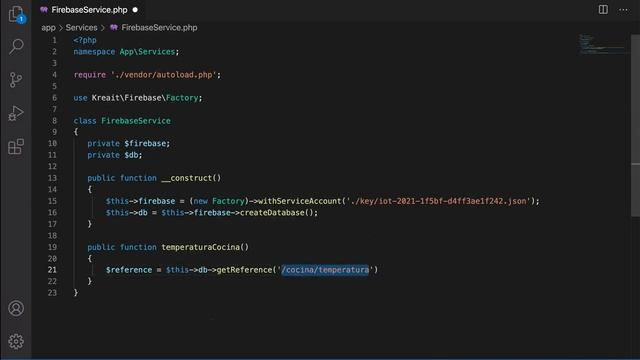
Task: Click line number 21 in the gutter
Action: (52, 270)
